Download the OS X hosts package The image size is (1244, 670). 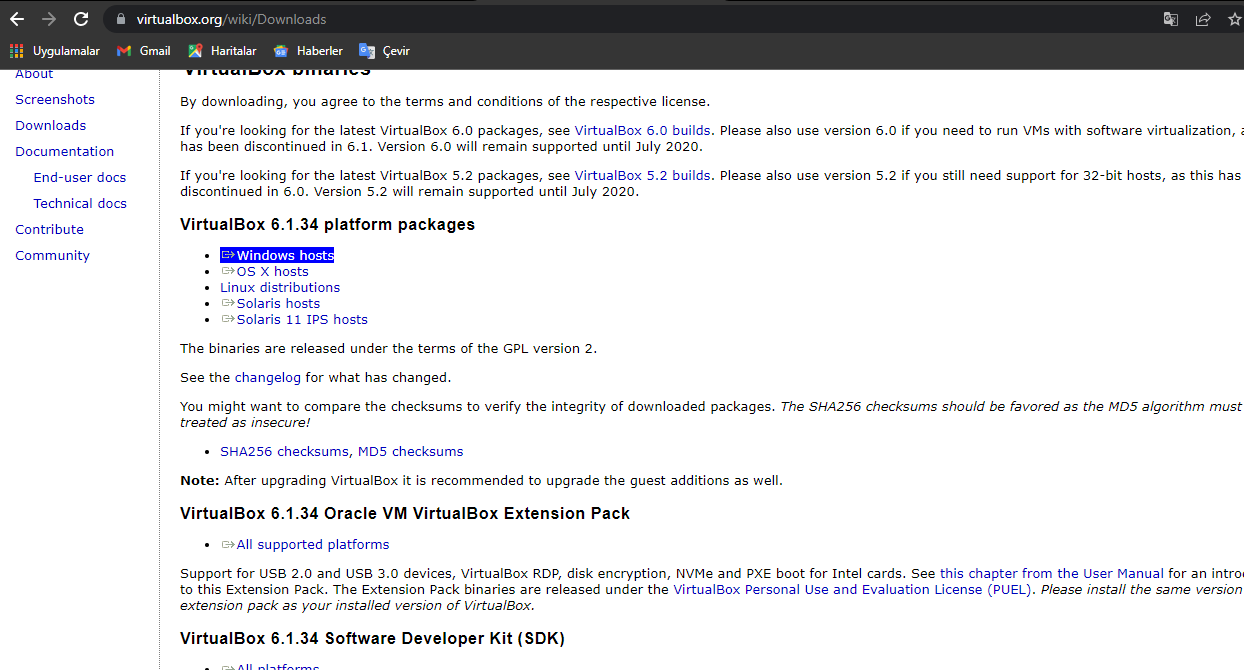pos(265,271)
